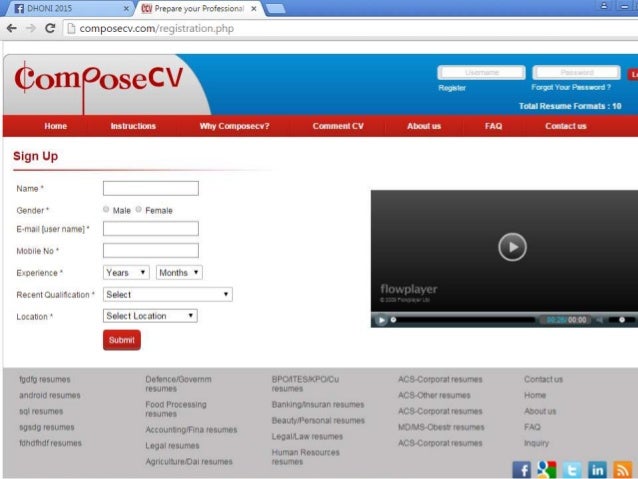
Task: Open a new browser tab
Action: point(275,9)
